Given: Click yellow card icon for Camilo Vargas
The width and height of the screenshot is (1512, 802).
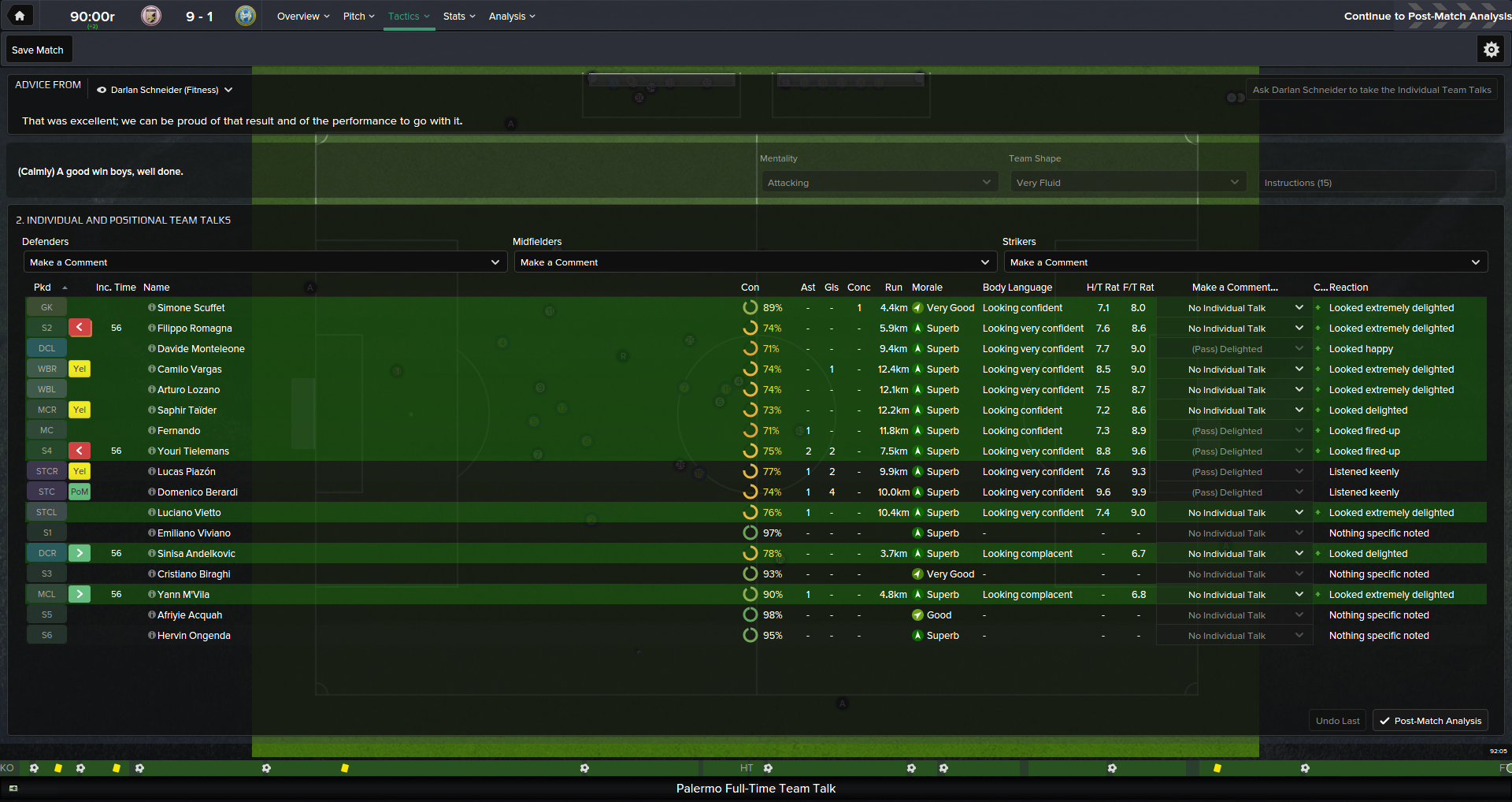Looking at the screenshot, I should (80, 369).
